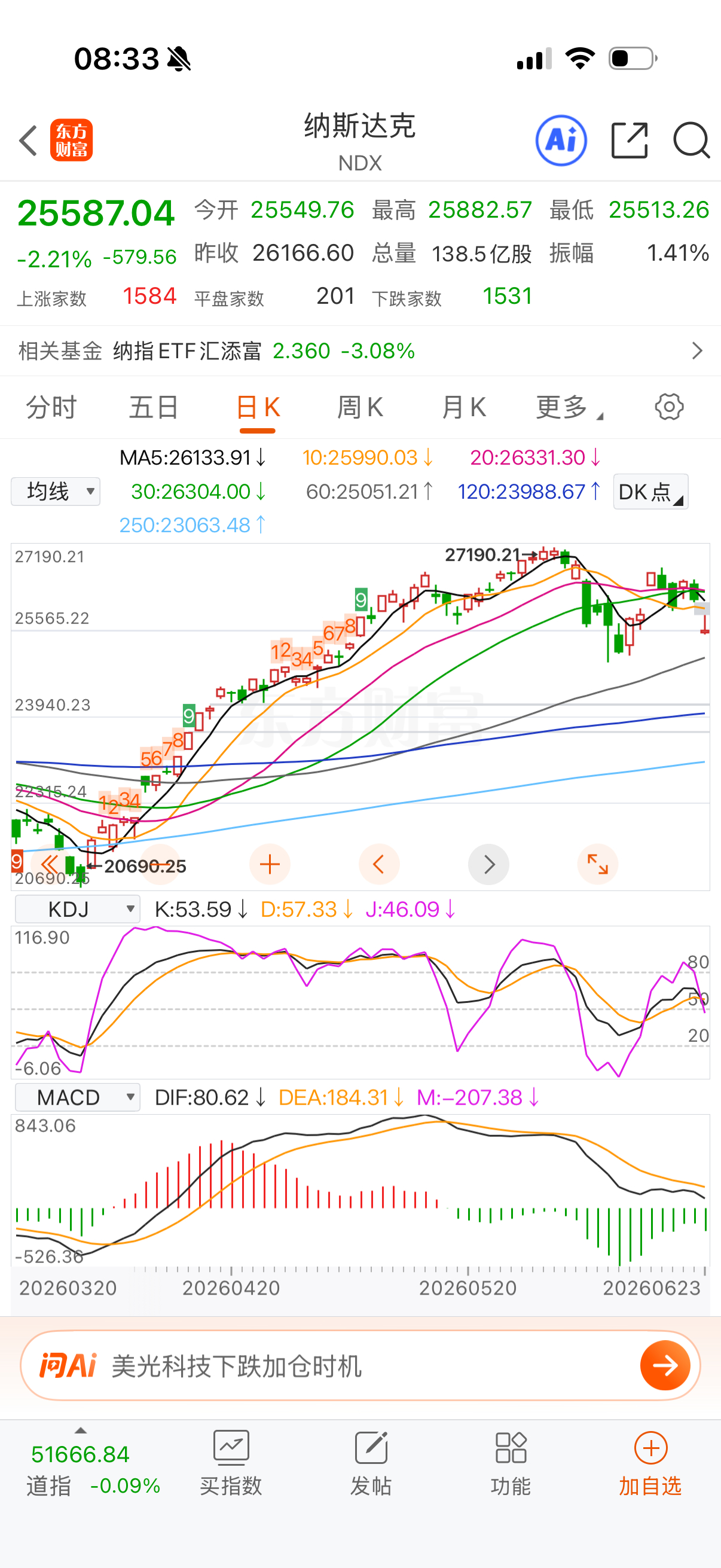This screenshot has height=1568, width=721.
Task: Tap the 120:23988.67 moving average value
Action: point(528,491)
